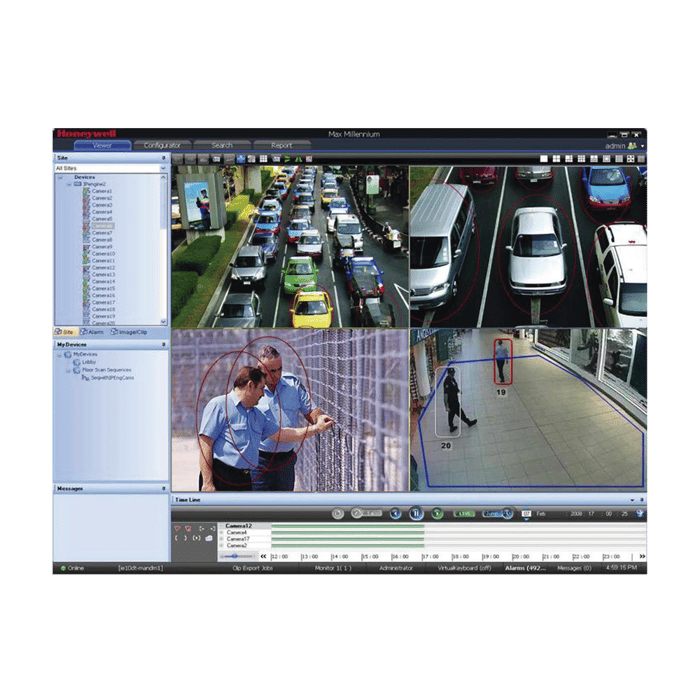Select the seventh salvo layout icon

coord(619,159)
